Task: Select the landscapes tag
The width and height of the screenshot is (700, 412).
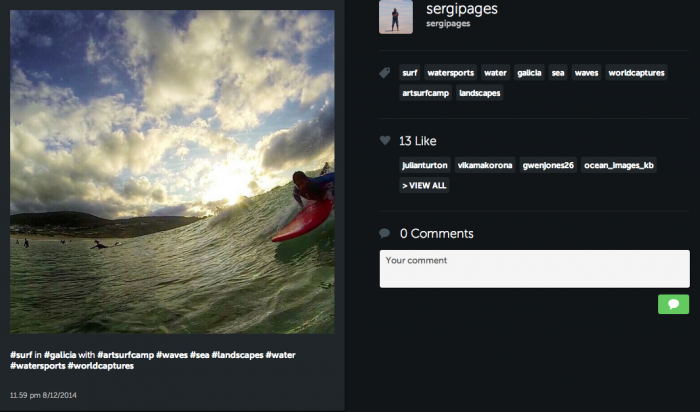Action: [x=480, y=93]
